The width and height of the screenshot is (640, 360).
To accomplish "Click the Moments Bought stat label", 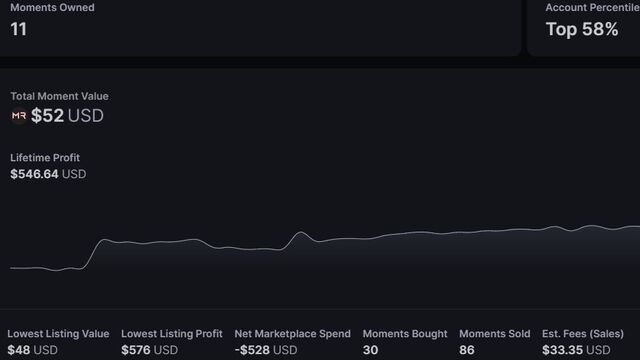I will click(405, 334).
